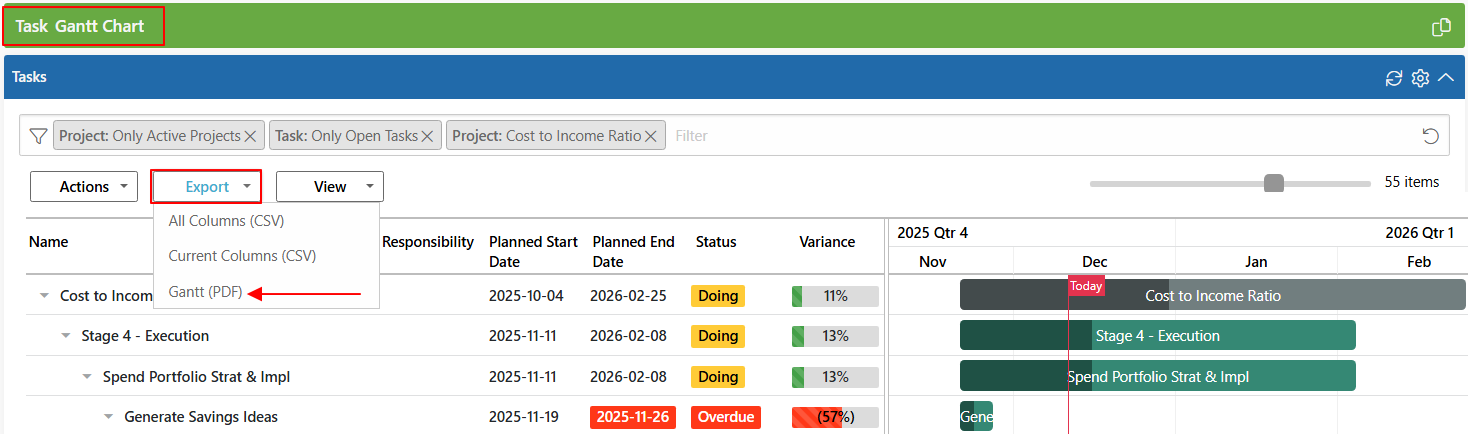Collapse Spend Portfolio Strat & Impl row
This screenshot has width=1468, height=434.
pyautogui.click(x=87, y=377)
